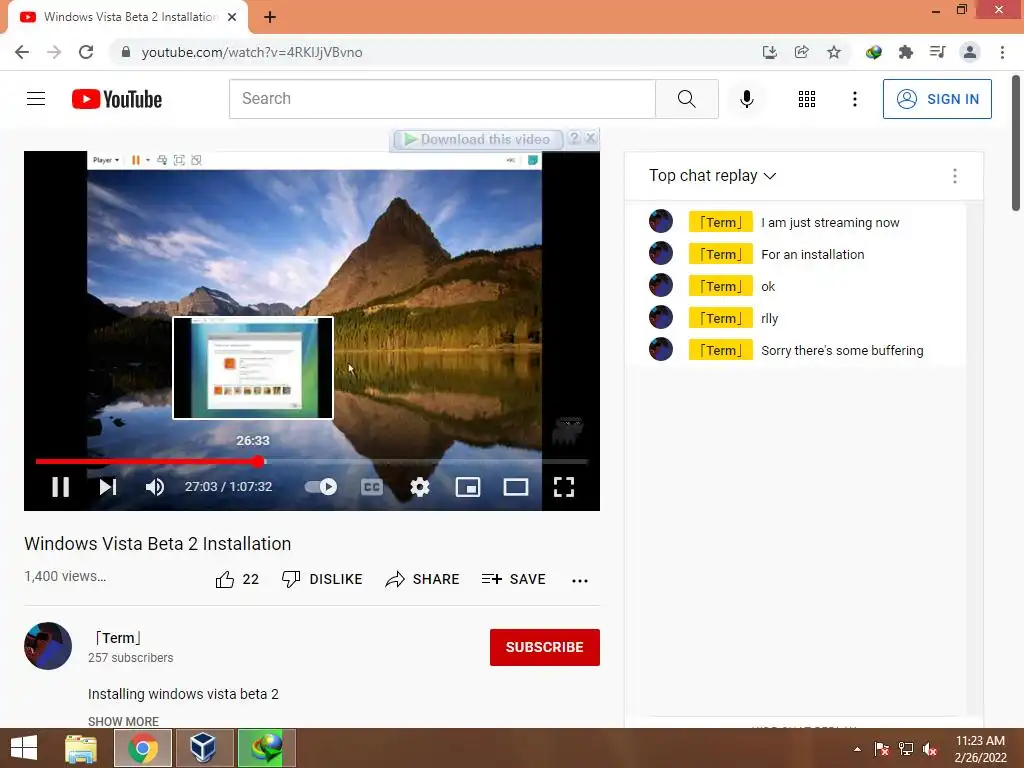Install app icon in address bar
Image resolution: width=1024 pixels, height=768 pixels.
769,52
